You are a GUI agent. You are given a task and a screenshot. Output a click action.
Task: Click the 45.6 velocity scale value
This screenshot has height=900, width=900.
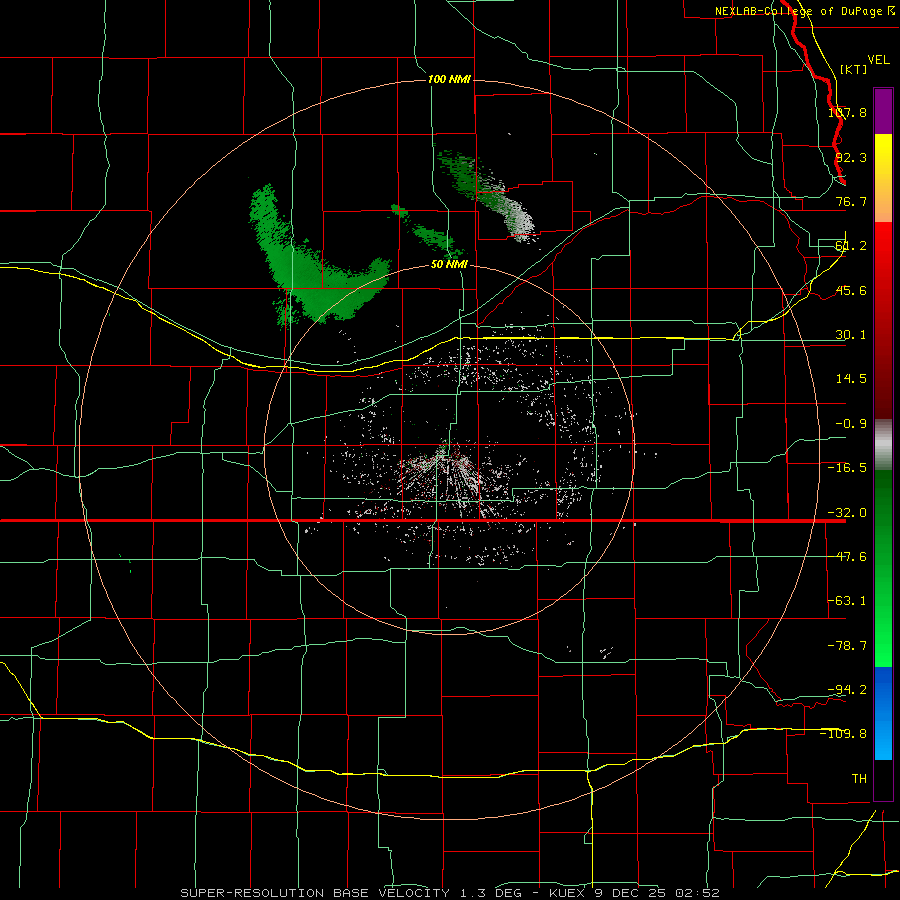(851, 290)
